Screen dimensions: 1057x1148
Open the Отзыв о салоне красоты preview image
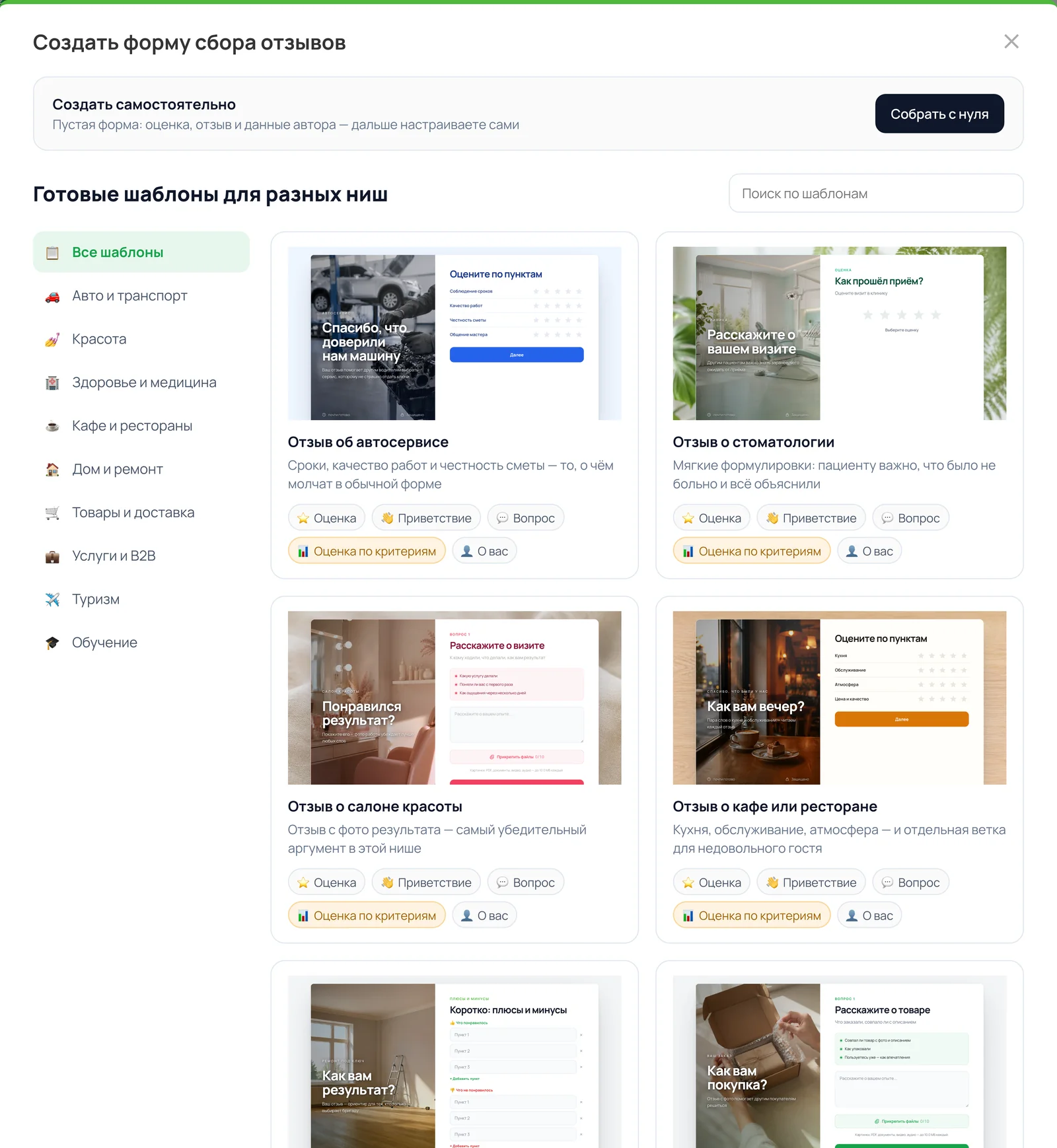tap(455, 698)
